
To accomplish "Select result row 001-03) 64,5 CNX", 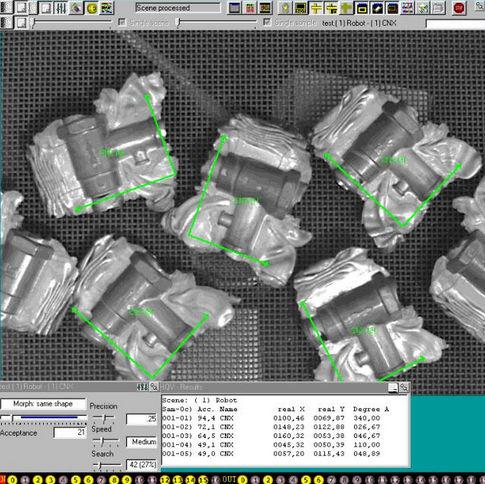I will pos(271,436).
